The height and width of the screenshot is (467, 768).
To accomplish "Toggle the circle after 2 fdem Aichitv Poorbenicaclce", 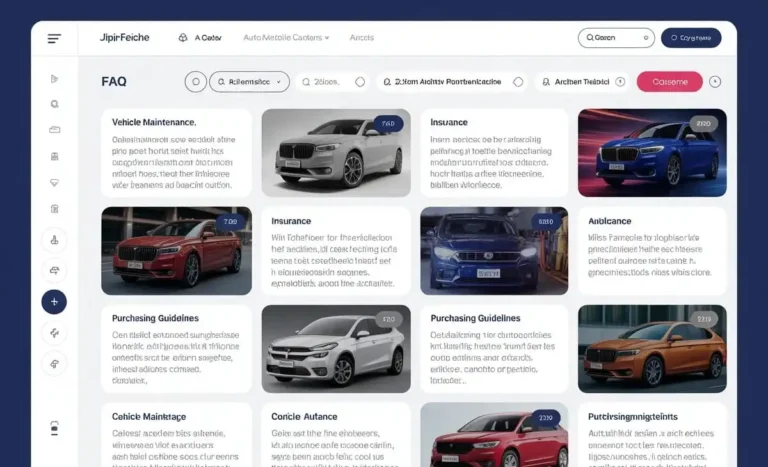I will pyautogui.click(x=518, y=82).
